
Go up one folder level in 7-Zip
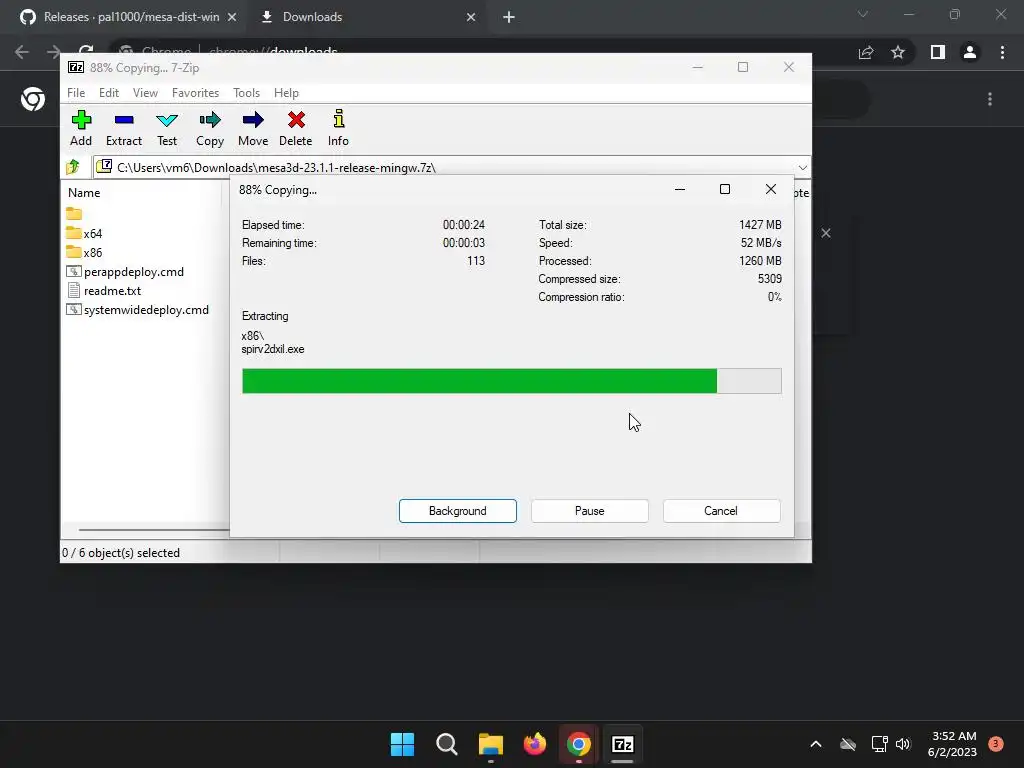pyautogui.click(x=73, y=167)
